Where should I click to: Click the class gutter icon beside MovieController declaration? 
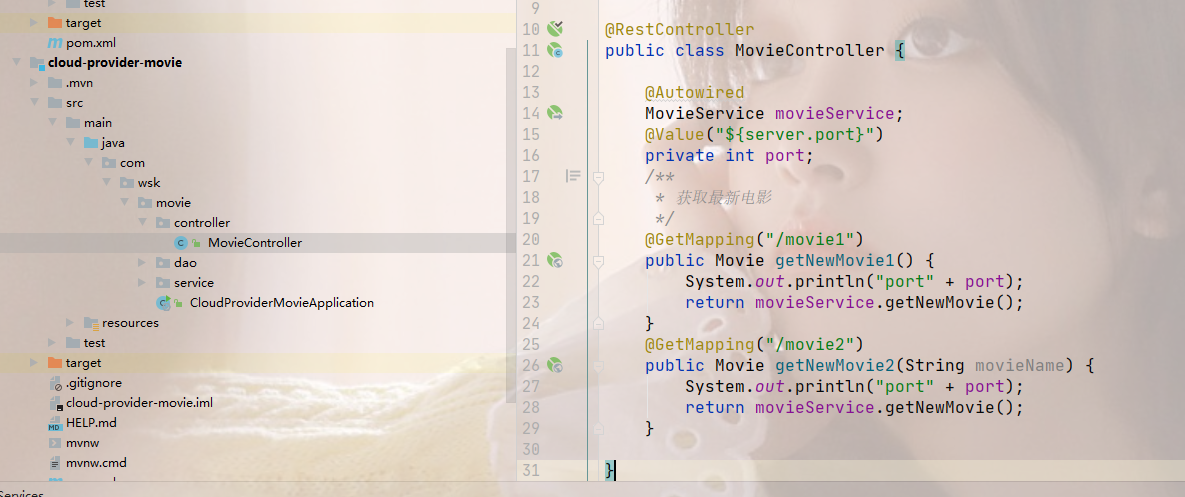tap(555, 51)
